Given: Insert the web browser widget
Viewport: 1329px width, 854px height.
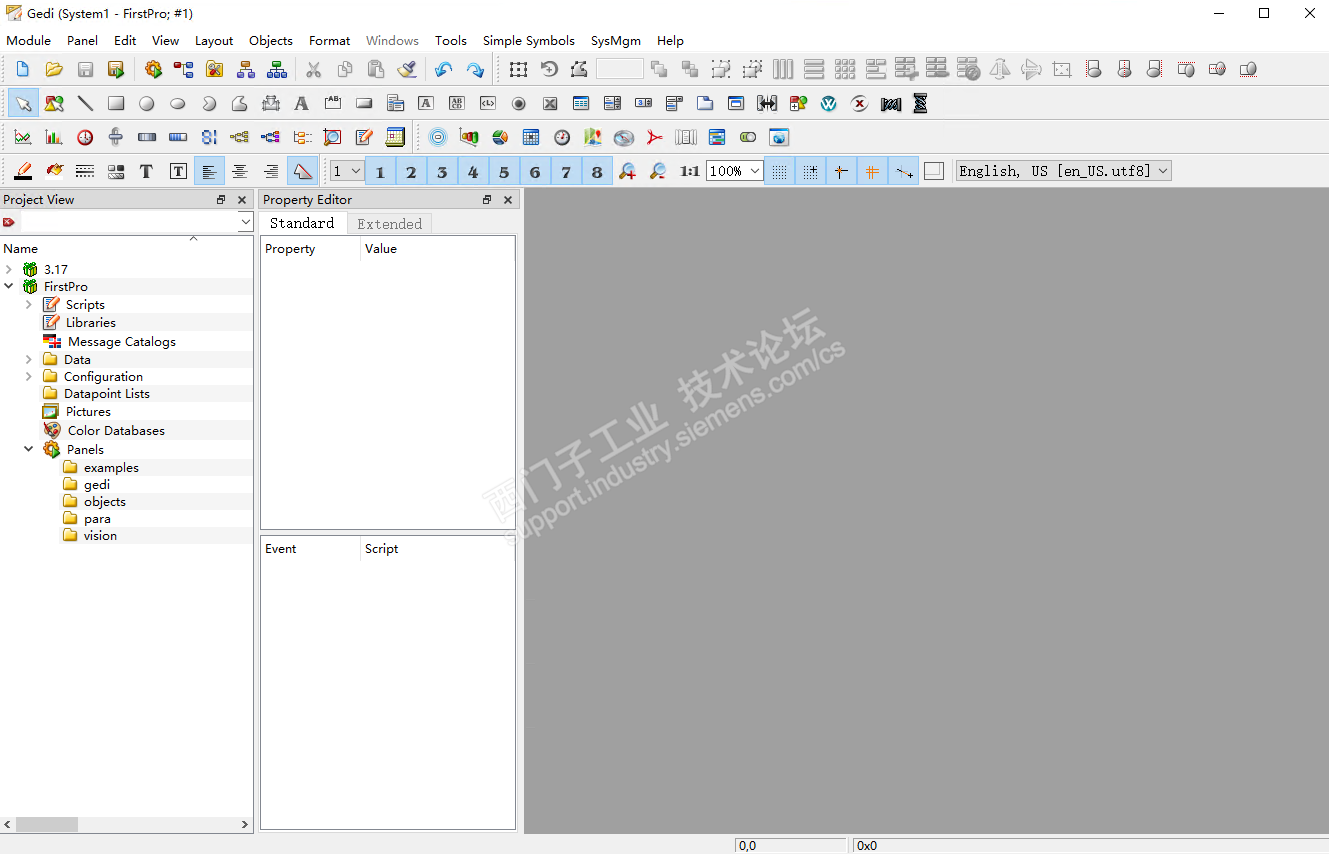Looking at the screenshot, I should [779, 137].
